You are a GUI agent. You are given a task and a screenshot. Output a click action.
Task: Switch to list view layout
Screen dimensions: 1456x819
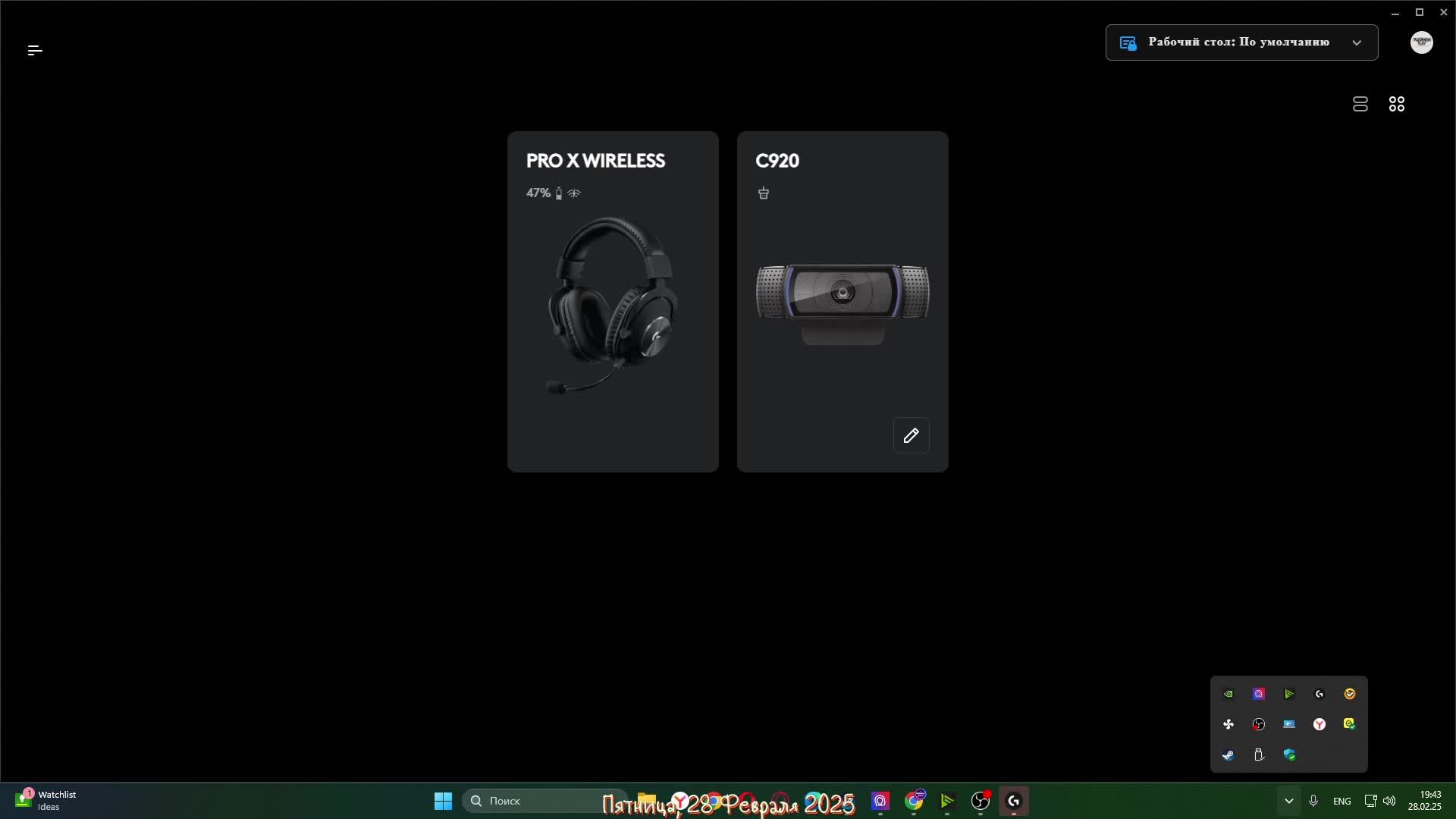[1360, 104]
